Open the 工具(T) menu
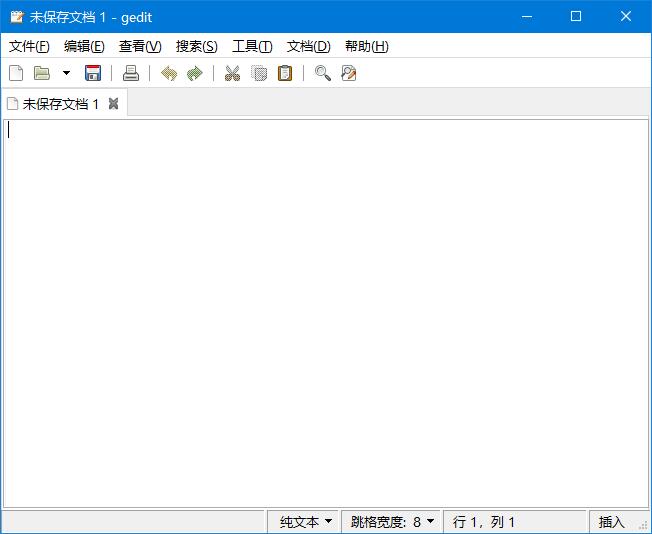 click(x=252, y=46)
